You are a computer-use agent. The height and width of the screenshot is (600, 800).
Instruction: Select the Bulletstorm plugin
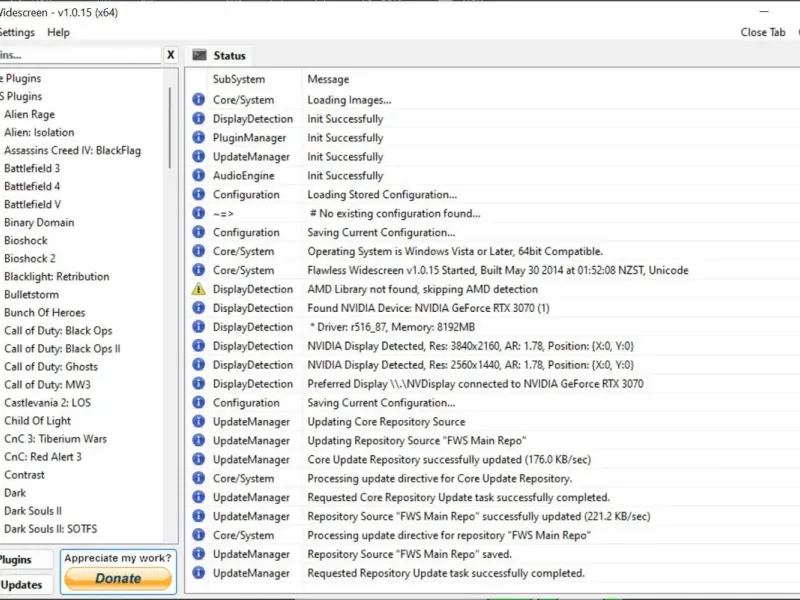(31, 294)
